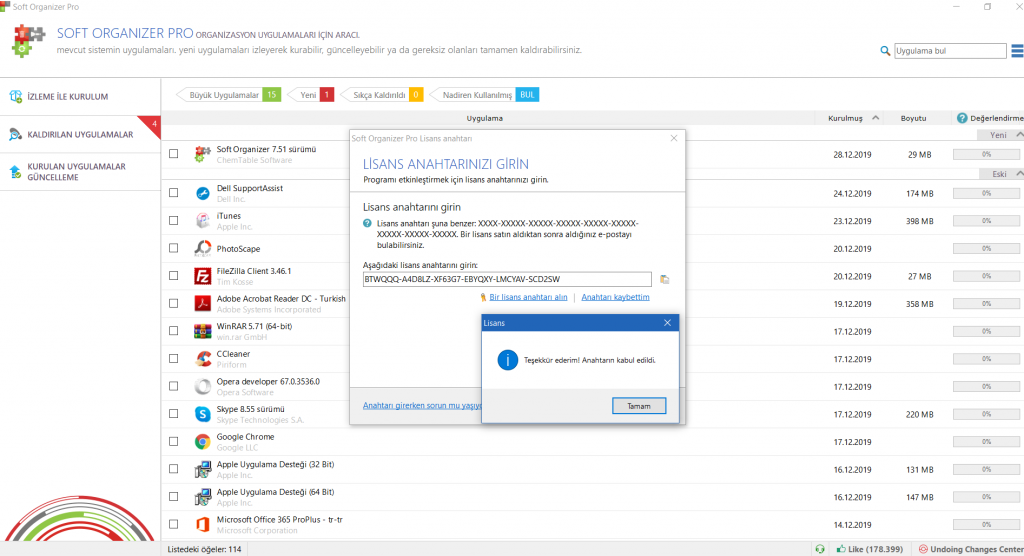Screen dimensions: 1024x556
Task: Open İzleme ile Kurulum section
Action: click(80, 96)
